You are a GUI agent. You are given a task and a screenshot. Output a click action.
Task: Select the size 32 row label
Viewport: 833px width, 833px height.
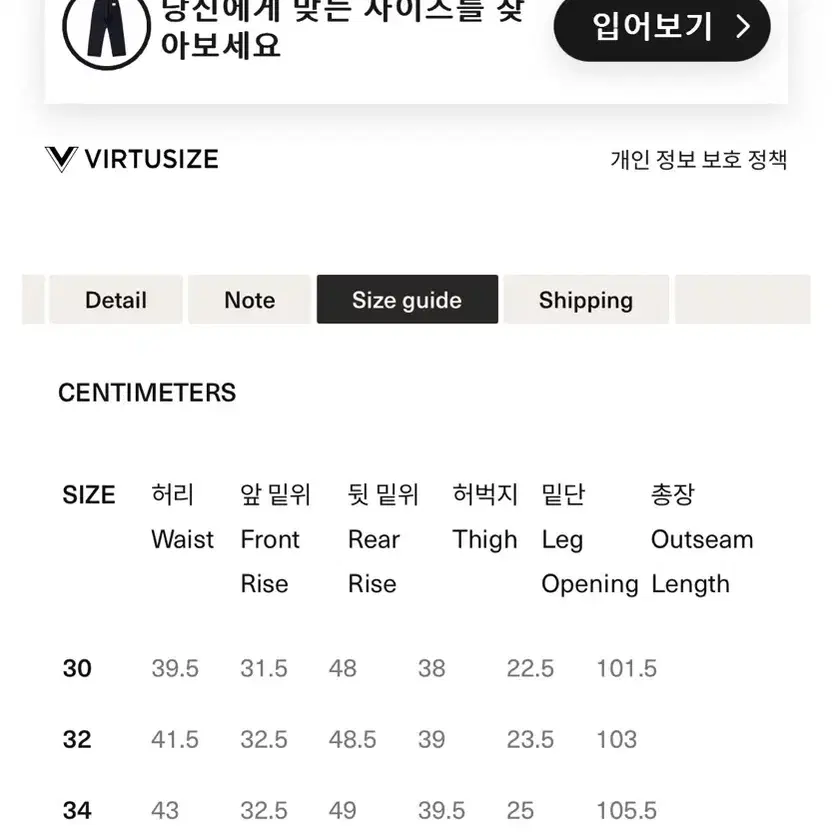pos(77,740)
